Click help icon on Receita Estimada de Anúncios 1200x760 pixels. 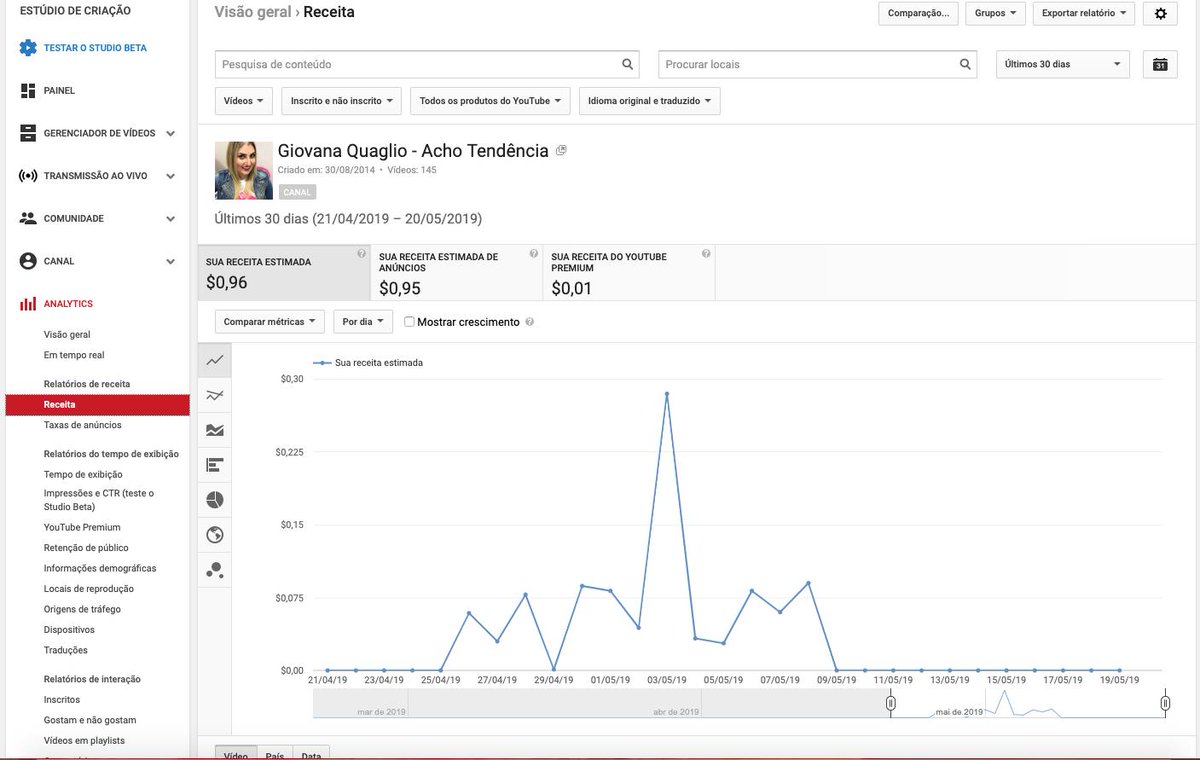[534, 254]
